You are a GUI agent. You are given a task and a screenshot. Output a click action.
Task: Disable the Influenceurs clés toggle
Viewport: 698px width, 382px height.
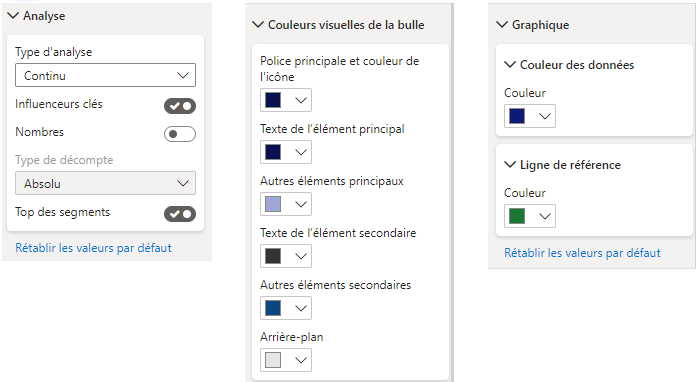180,106
